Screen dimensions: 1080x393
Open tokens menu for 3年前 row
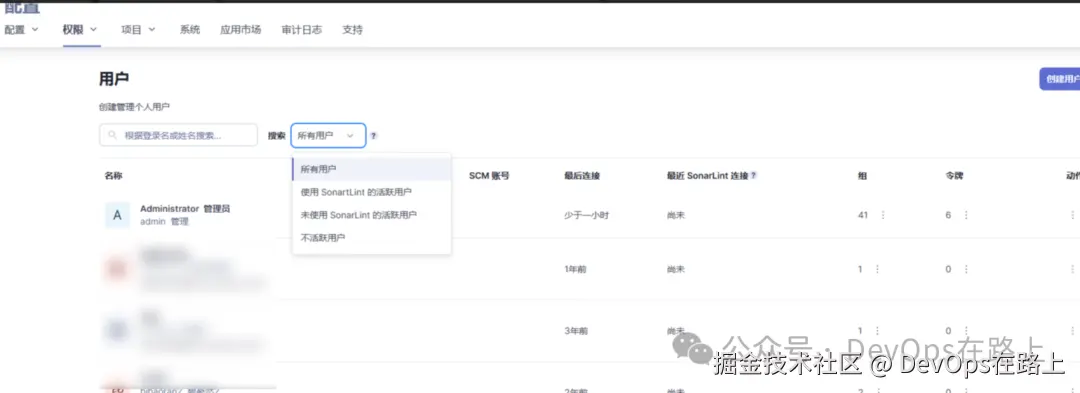pyautogui.click(x=966, y=330)
